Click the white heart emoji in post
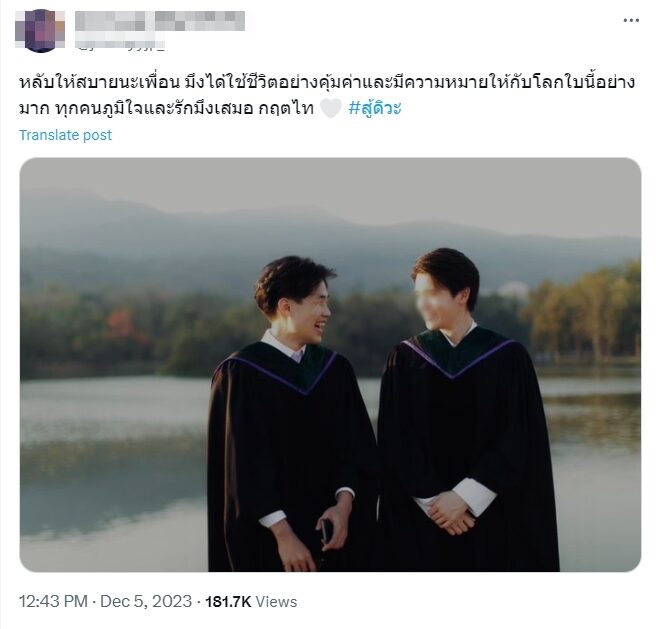 pos(331,109)
